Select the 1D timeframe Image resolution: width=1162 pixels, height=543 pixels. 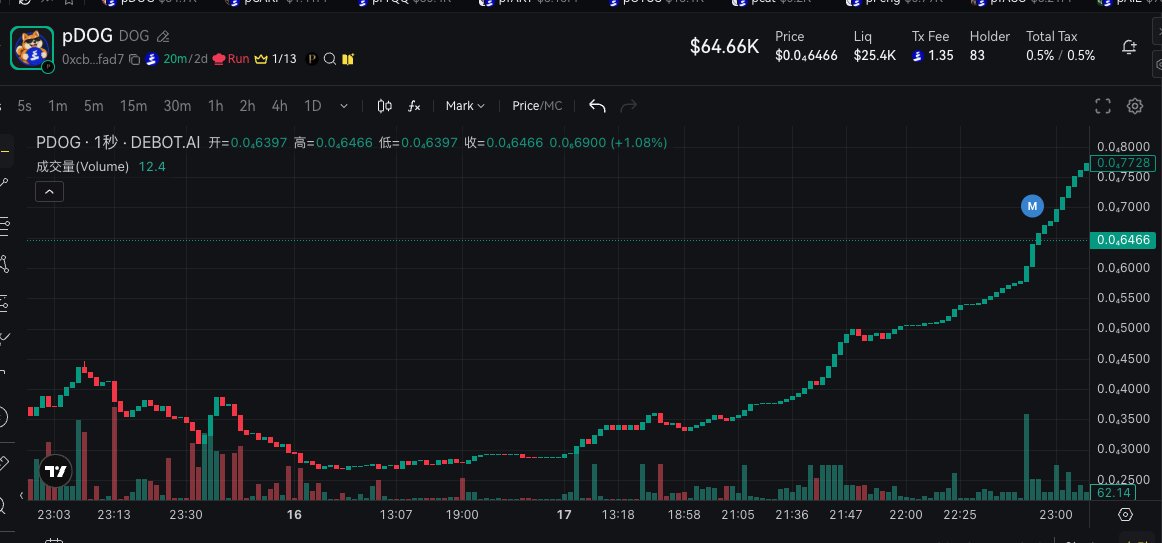coord(313,106)
